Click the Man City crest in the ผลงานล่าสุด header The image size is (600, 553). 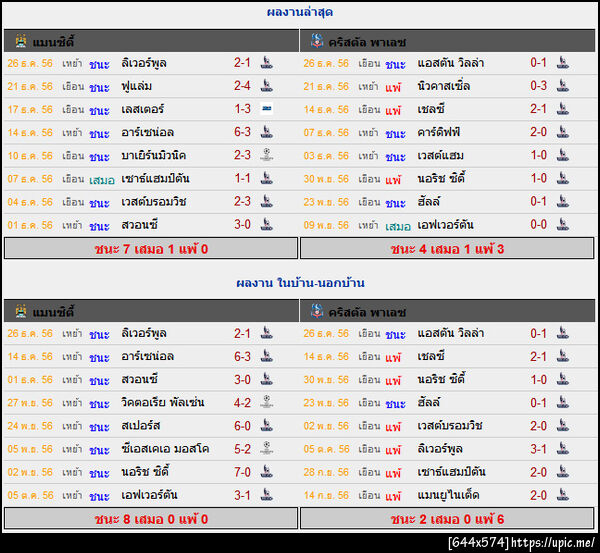click(21, 41)
